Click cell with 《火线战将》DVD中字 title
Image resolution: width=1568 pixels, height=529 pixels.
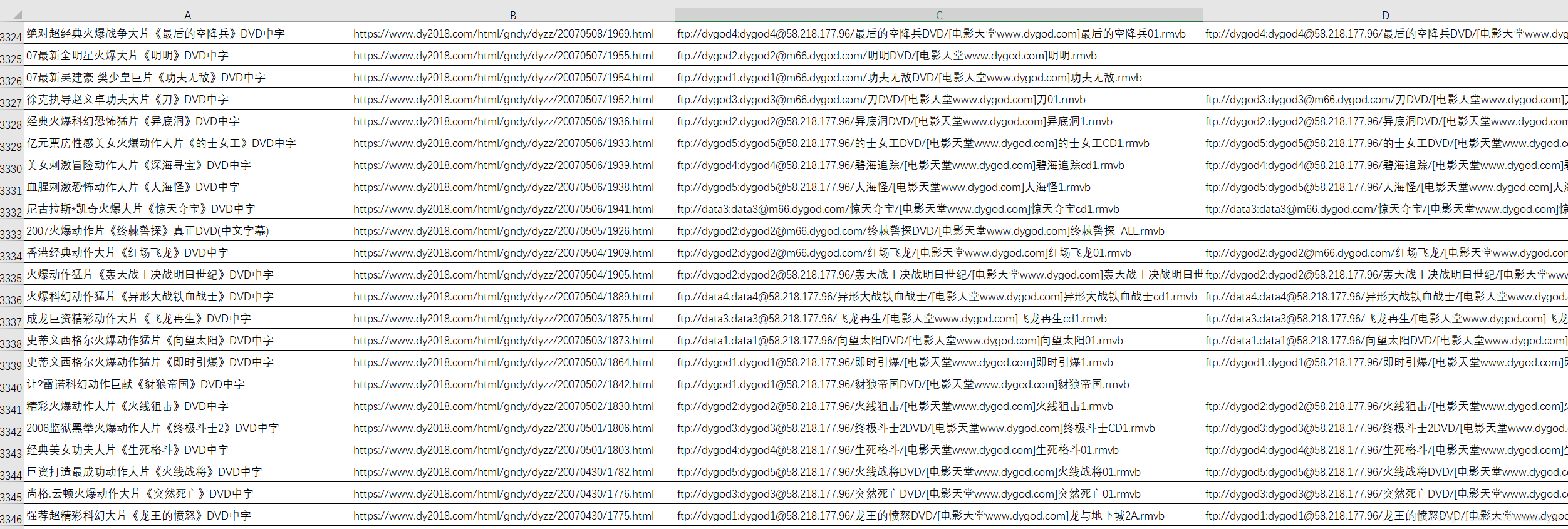(x=187, y=471)
